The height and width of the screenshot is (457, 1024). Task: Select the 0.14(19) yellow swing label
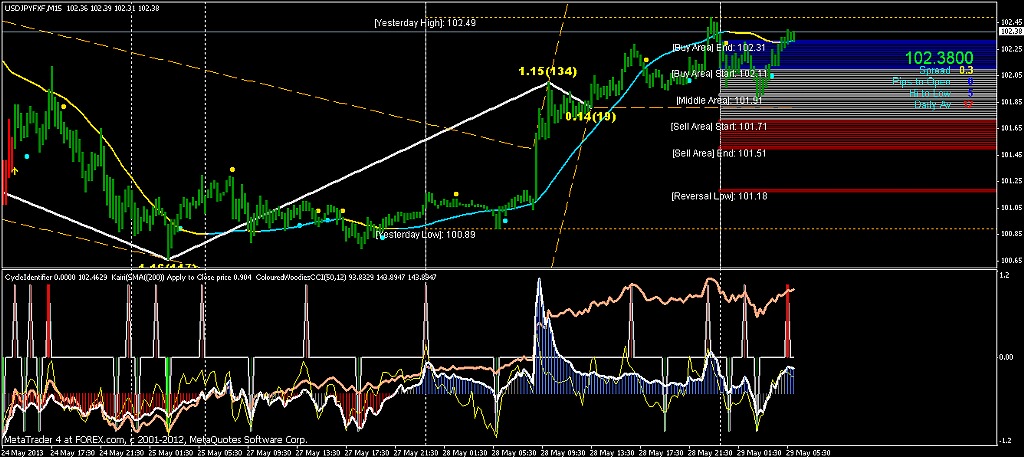[x=588, y=116]
